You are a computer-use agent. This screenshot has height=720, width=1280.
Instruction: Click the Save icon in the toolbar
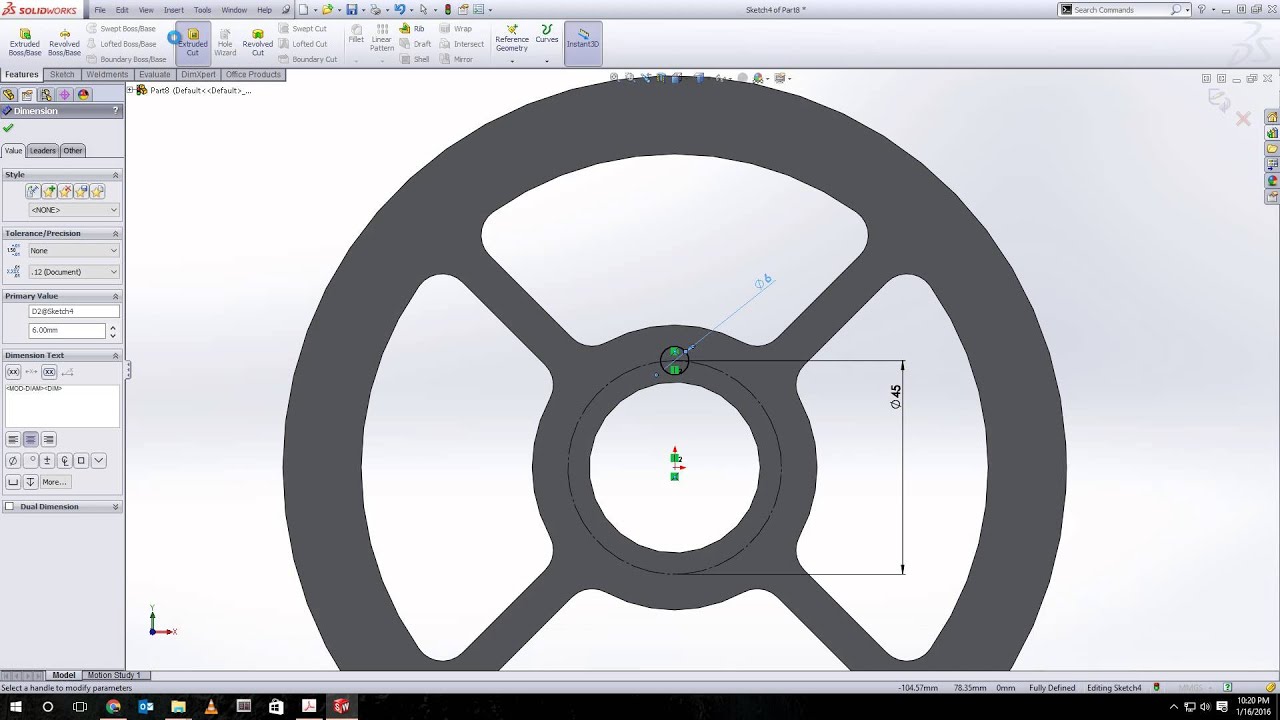[352, 10]
